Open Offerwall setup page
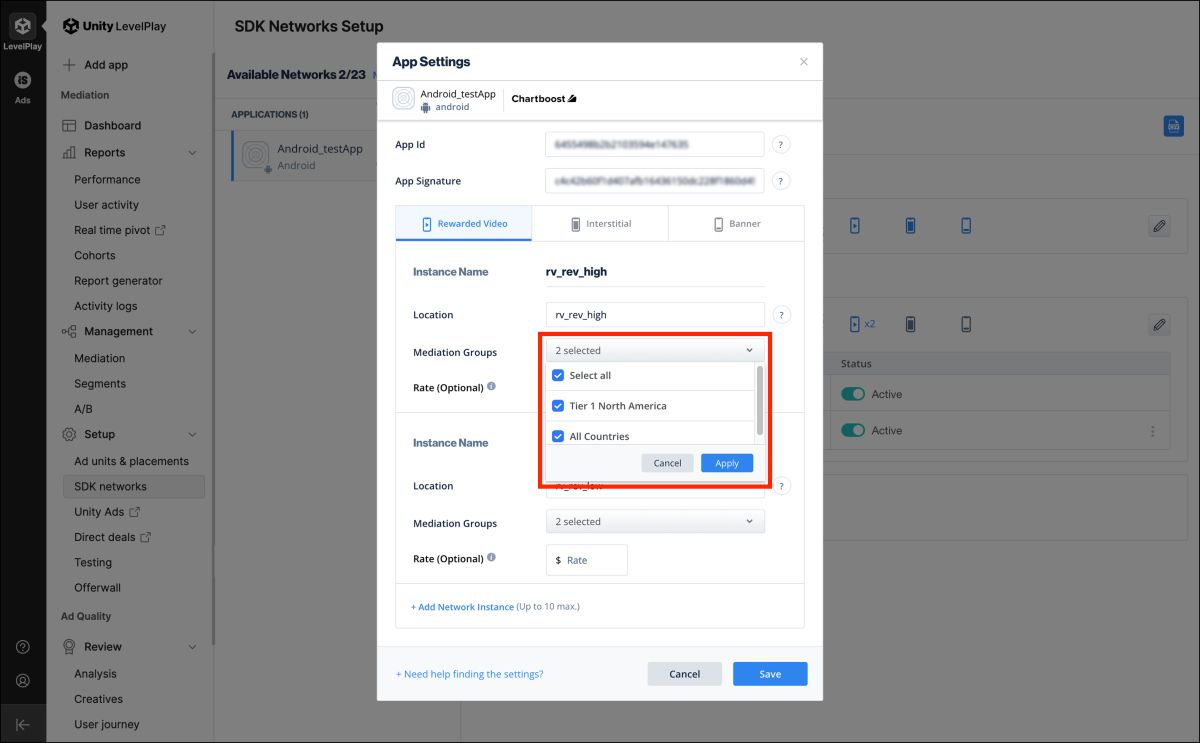Screen dimensions: 1200x743 pyautogui.click(x=97, y=588)
